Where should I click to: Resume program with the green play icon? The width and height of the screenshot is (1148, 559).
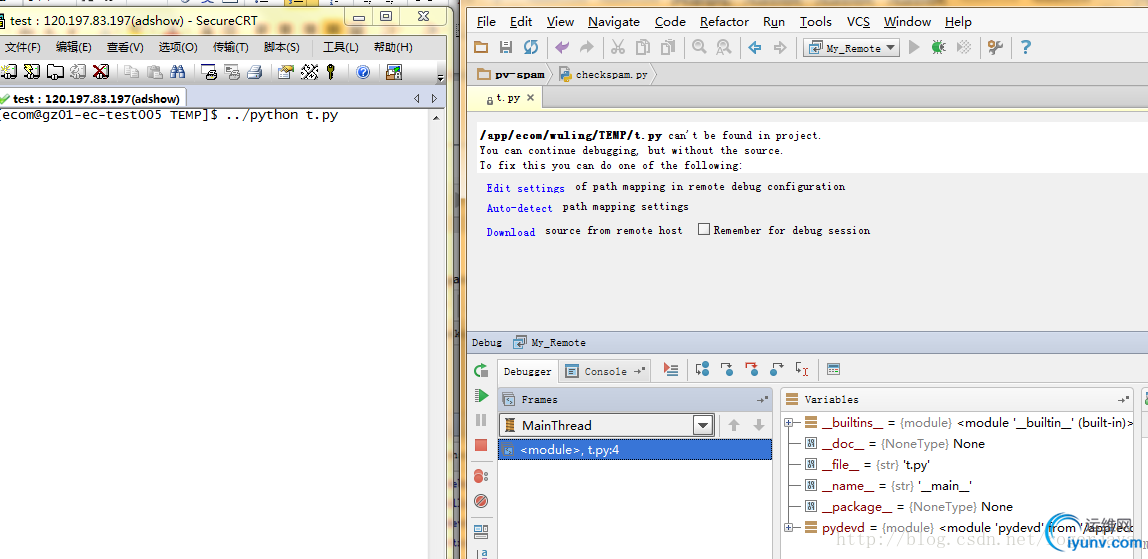click(x=481, y=396)
